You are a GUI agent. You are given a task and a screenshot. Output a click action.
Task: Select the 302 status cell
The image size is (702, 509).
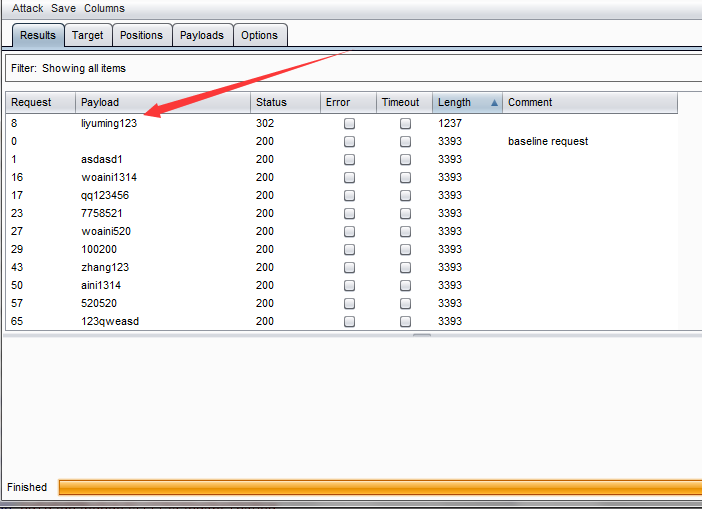point(265,124)
